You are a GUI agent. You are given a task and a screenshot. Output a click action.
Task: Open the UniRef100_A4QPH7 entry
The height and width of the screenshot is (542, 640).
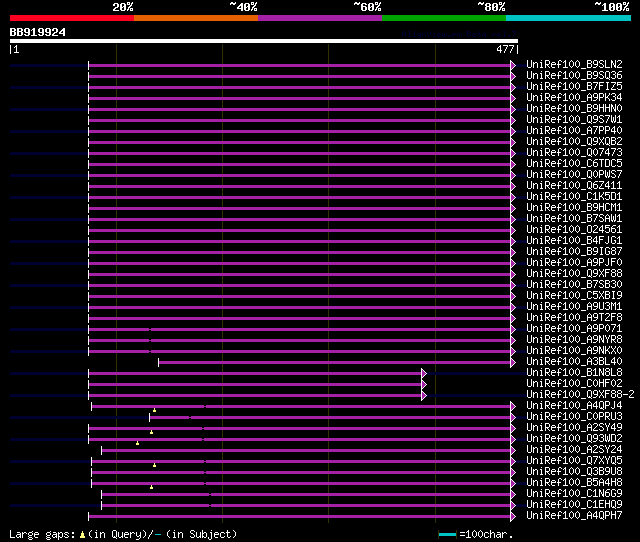(574, 516)
